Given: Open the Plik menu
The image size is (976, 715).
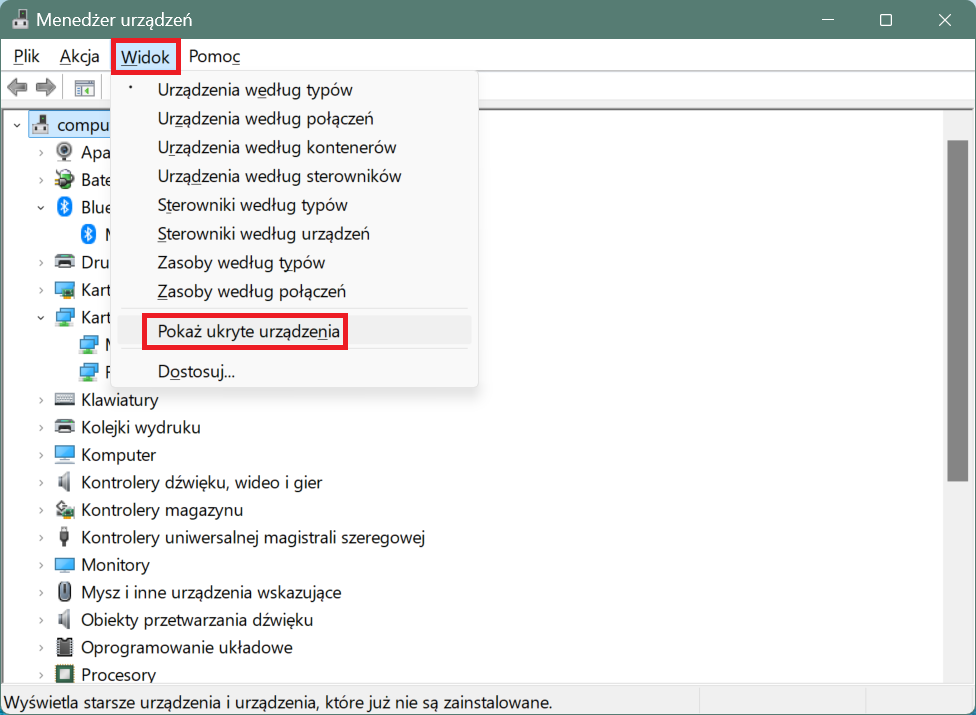Looking at the screenshot, I should coord(27,56).
